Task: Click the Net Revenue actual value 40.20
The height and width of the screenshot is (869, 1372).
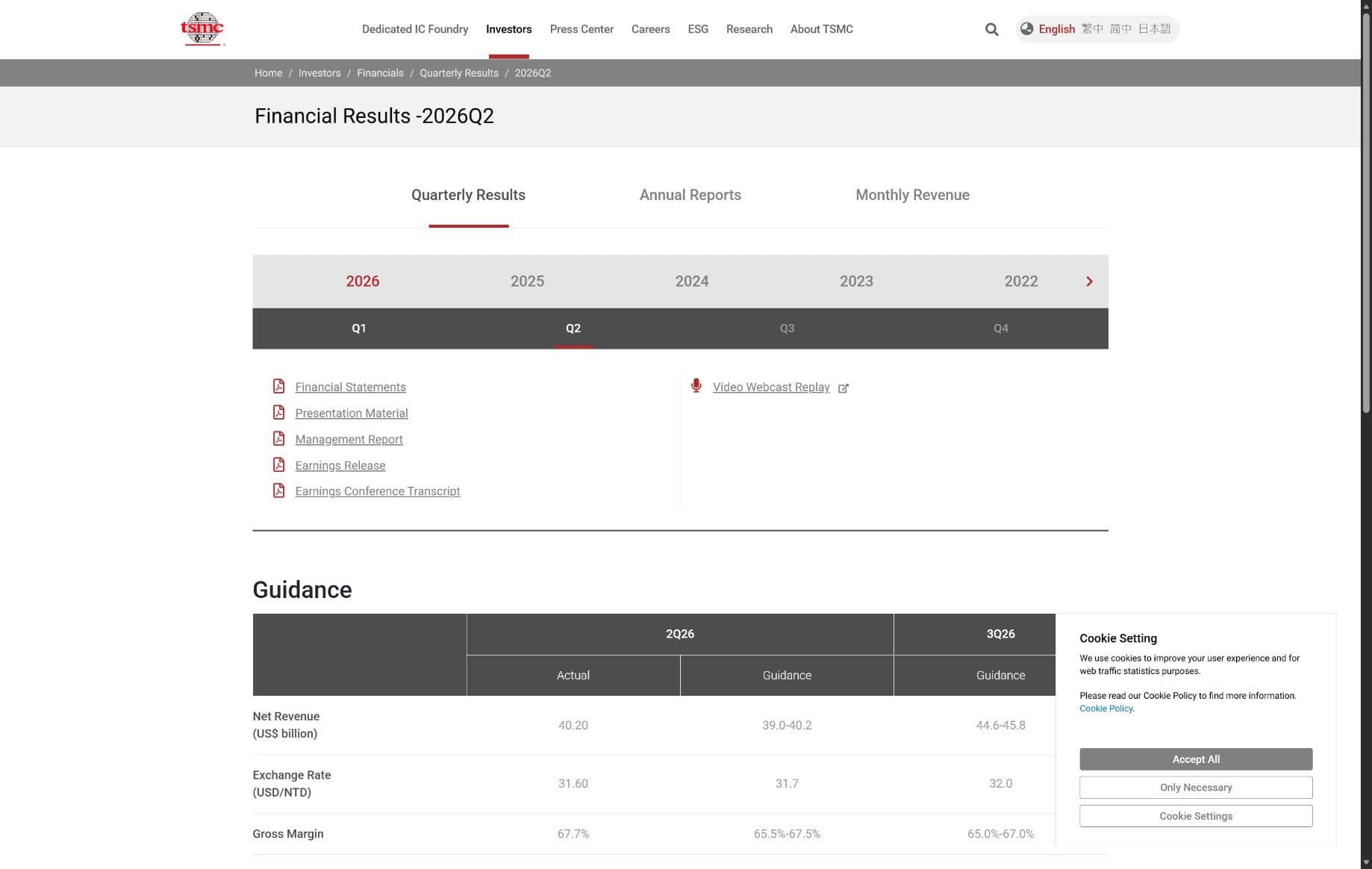Action: pyautogui.click(x=573, y=726)
